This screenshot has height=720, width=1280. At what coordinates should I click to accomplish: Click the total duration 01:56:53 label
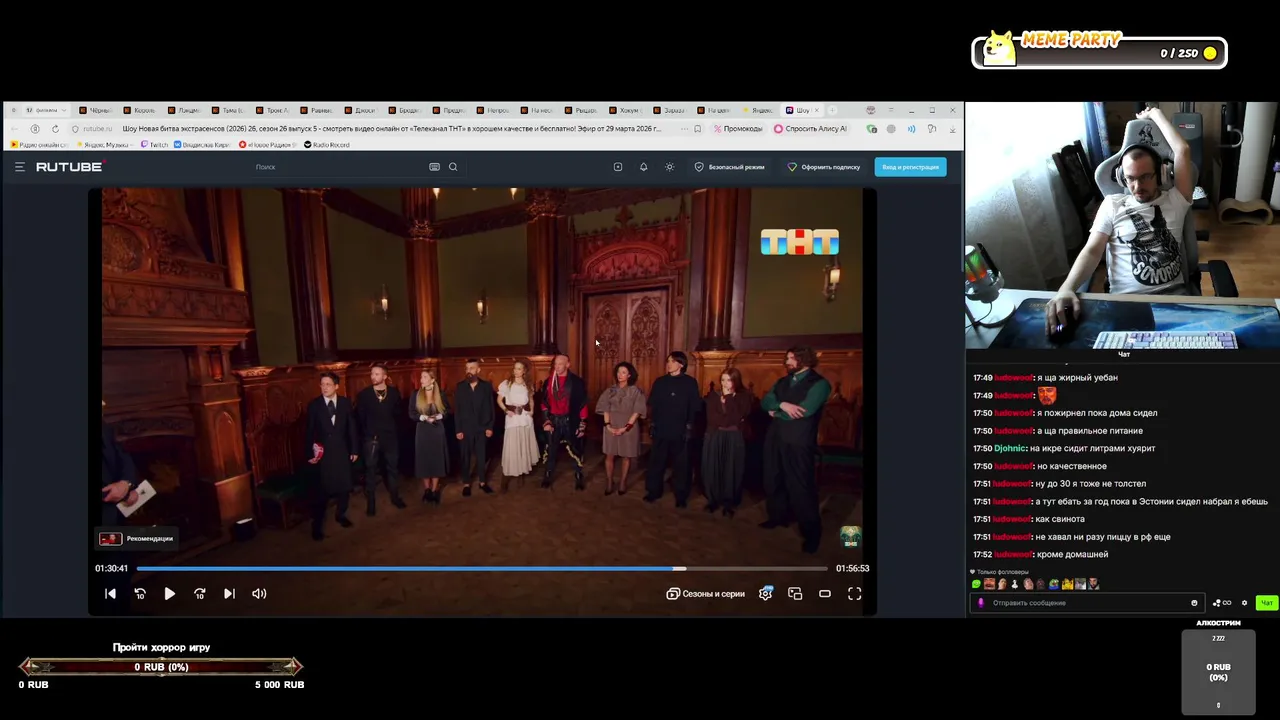(x=853, y=568)
